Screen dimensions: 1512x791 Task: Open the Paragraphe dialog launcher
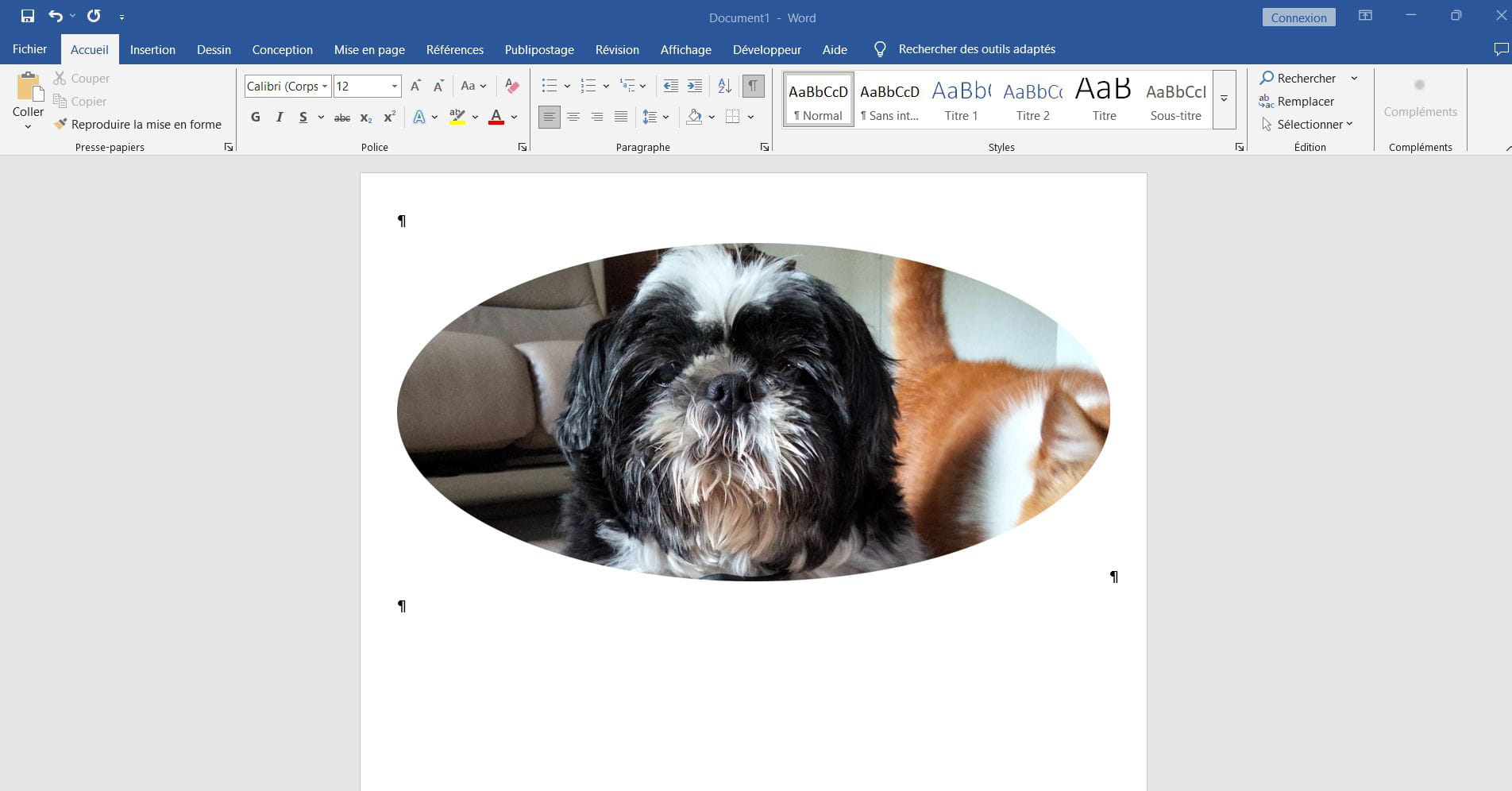(765, 147)
